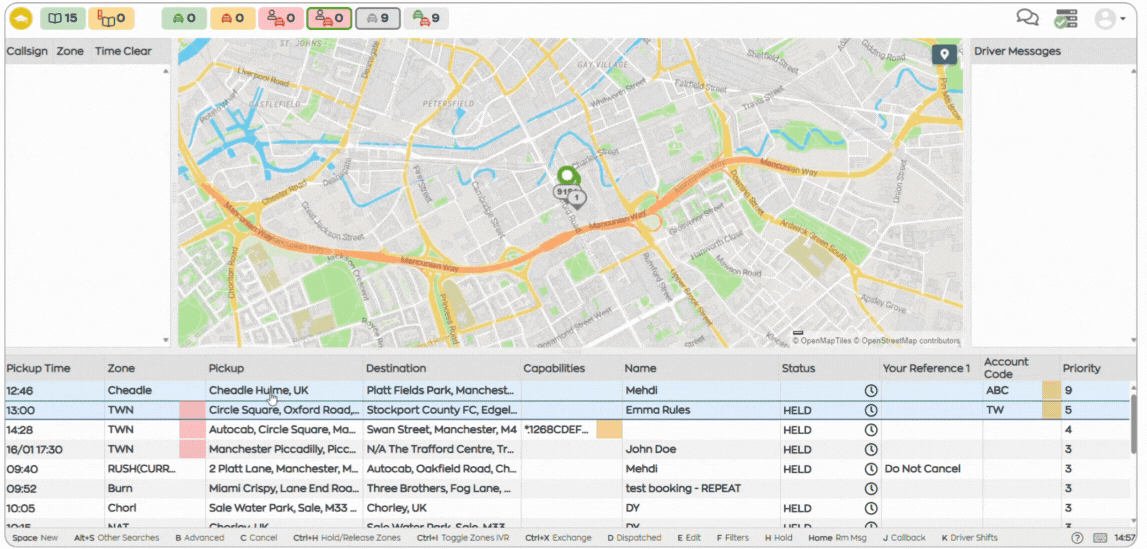Open the user account avatar dropdown
Image resolution: width=1147 pixels, height=549 pixels.
click(x=1109, y=18)
